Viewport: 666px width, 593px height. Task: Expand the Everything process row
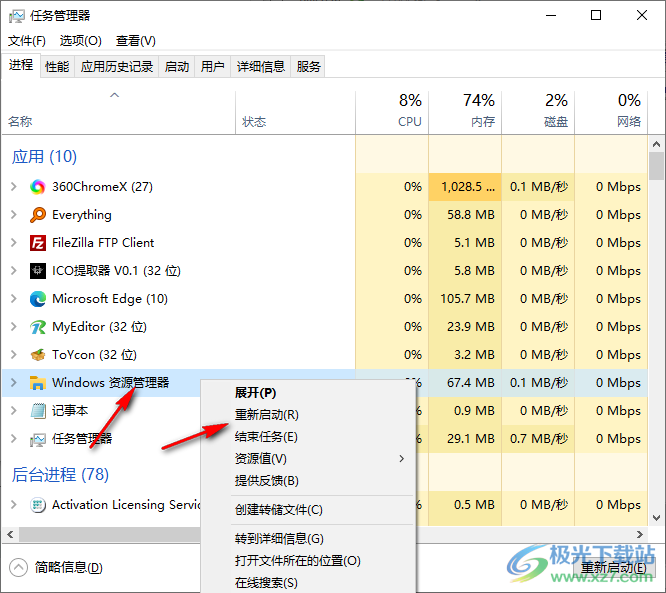(x=14, y=215)
